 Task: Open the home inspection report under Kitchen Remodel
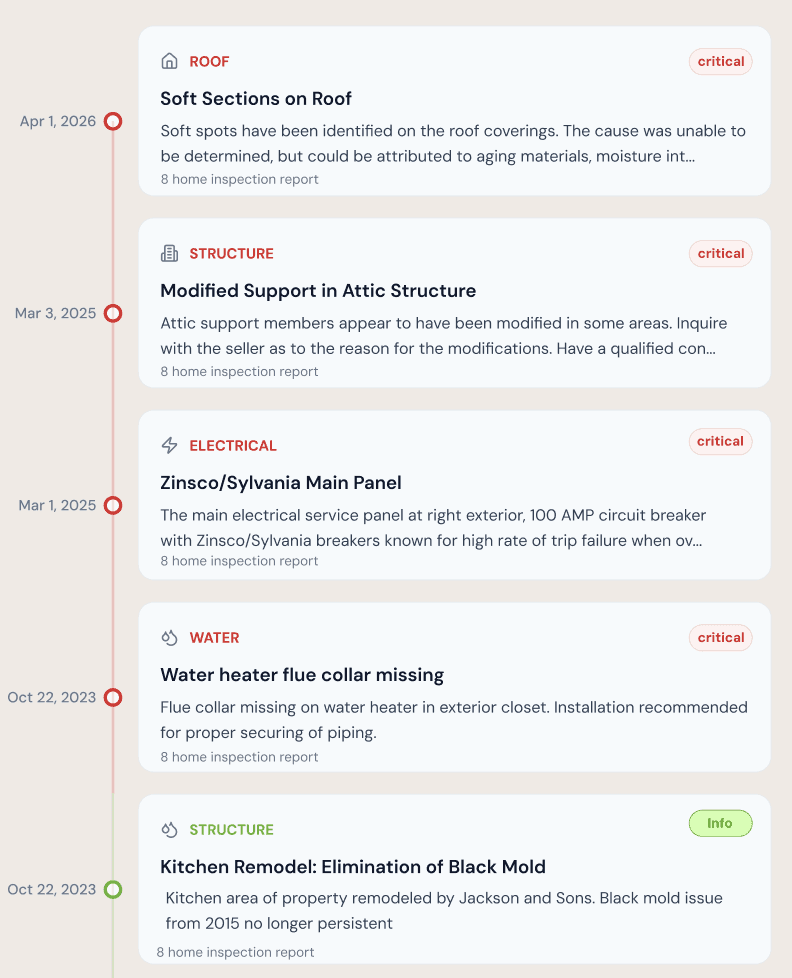[236, 952]
